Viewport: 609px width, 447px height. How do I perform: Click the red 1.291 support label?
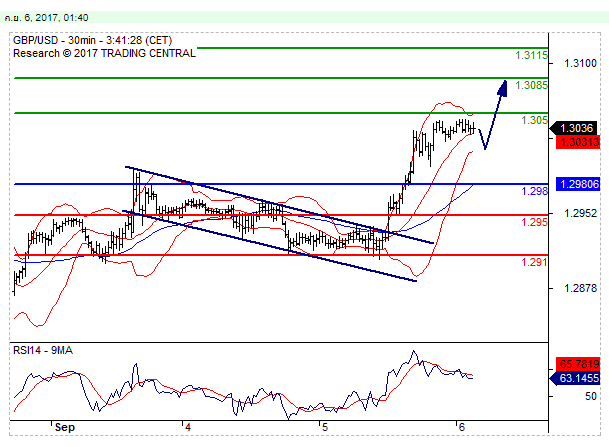[x=534, y=262]
